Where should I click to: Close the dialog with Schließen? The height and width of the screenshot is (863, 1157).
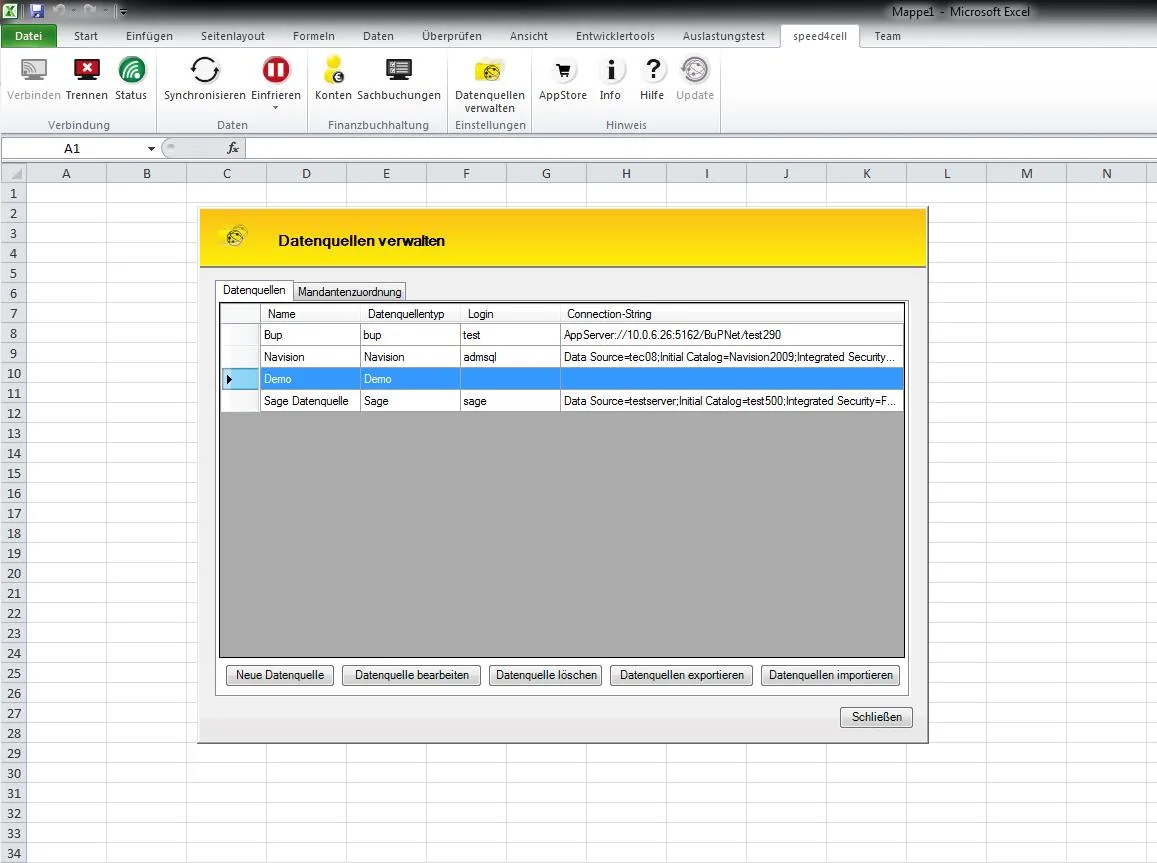877,717
